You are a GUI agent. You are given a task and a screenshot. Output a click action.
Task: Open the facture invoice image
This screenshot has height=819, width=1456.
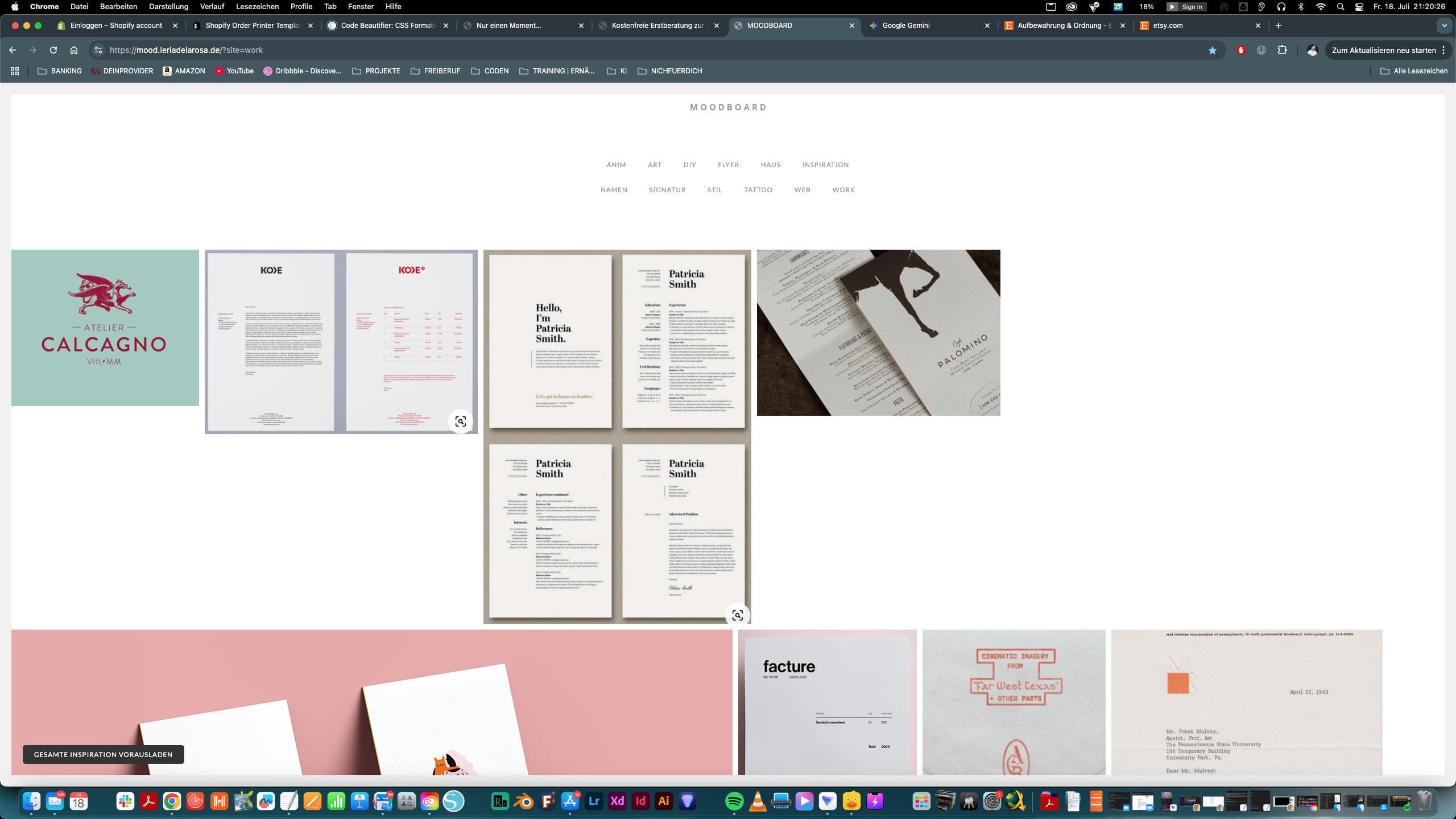coord(827,702)
